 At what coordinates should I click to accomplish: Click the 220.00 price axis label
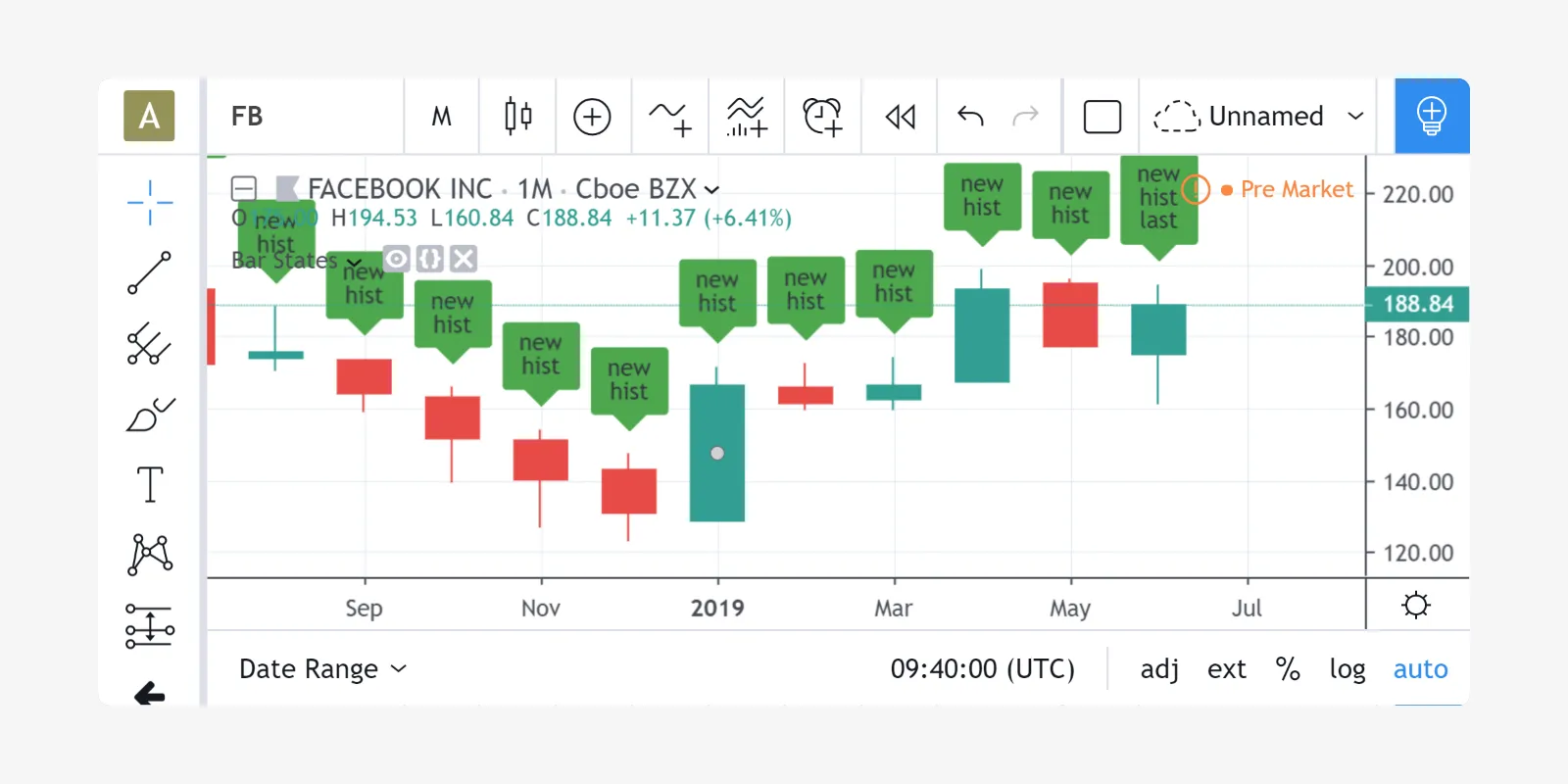coord(1417,194)
